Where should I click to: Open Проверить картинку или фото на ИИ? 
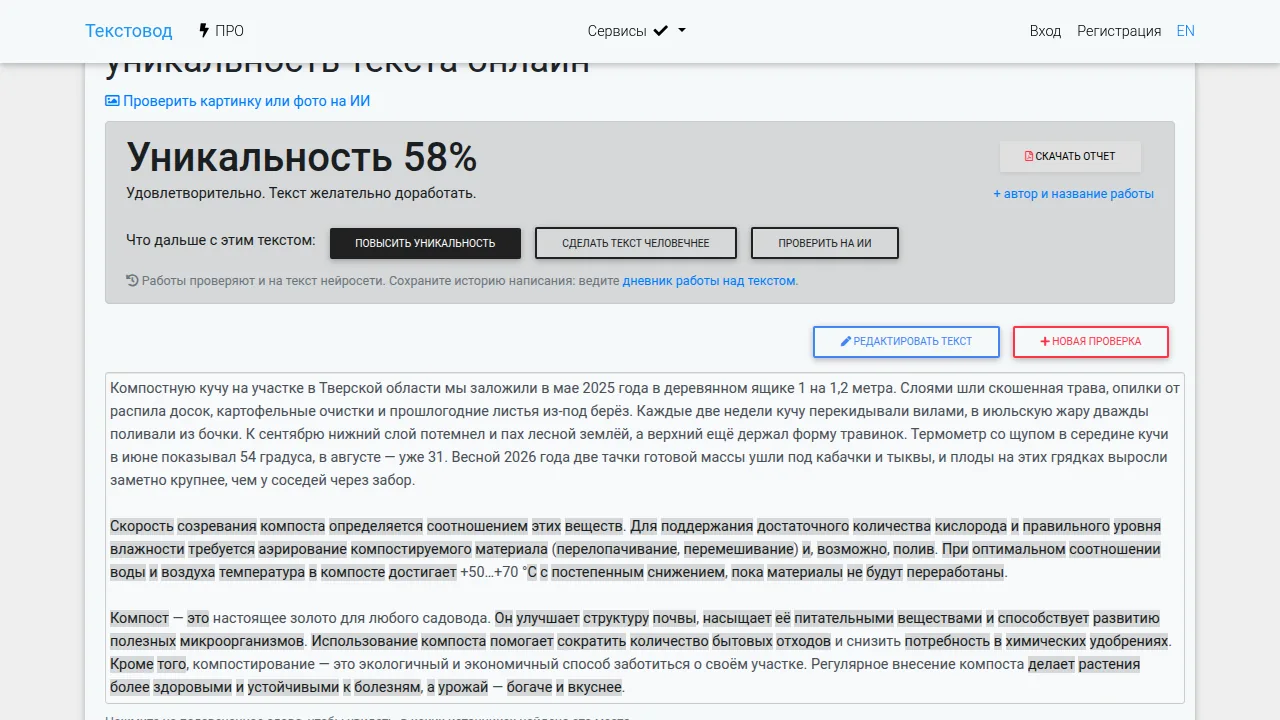[238, 101]
